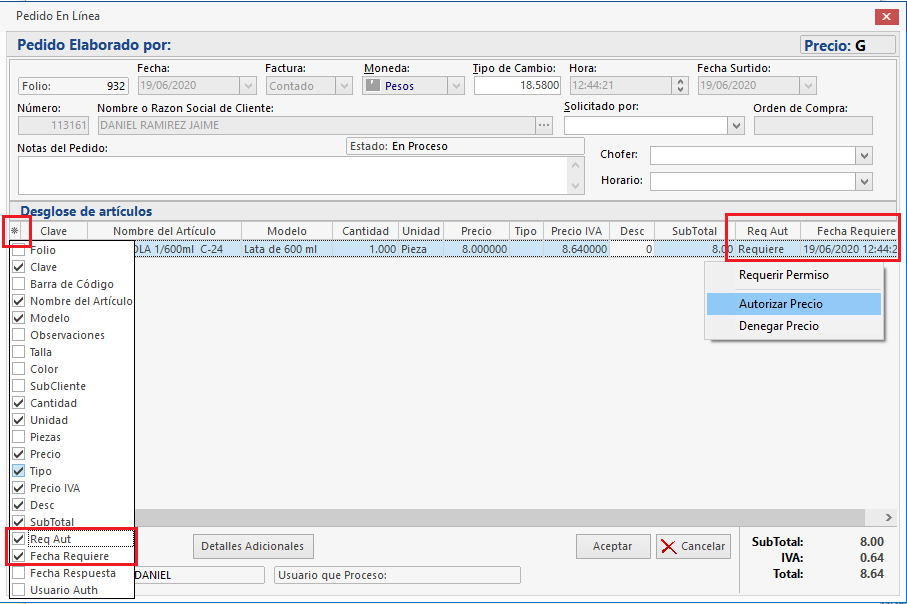Open Detalles Adicionales
The height and width of the screenshot is (604, 907).
pyautogui.click(x=253, y=546)
